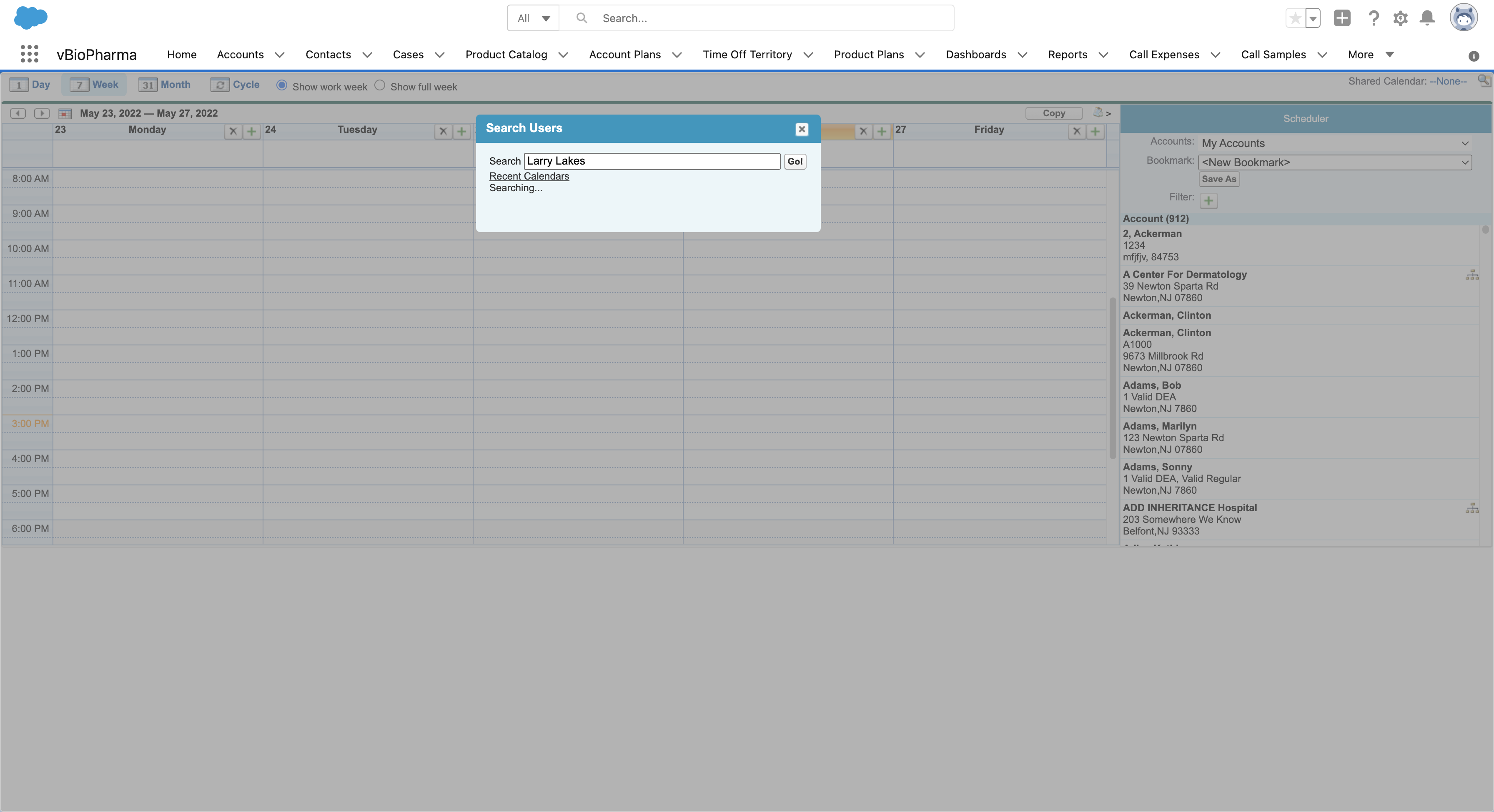Click the add filter plus icon

tap(1208, 200)
